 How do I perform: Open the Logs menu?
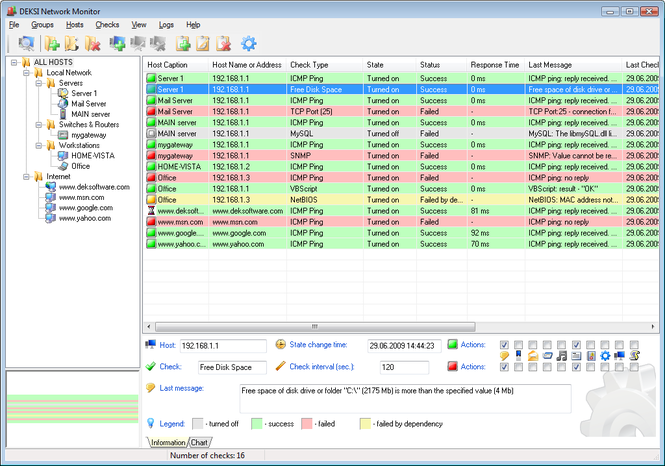pyautogui.click(x=166, y=25)
